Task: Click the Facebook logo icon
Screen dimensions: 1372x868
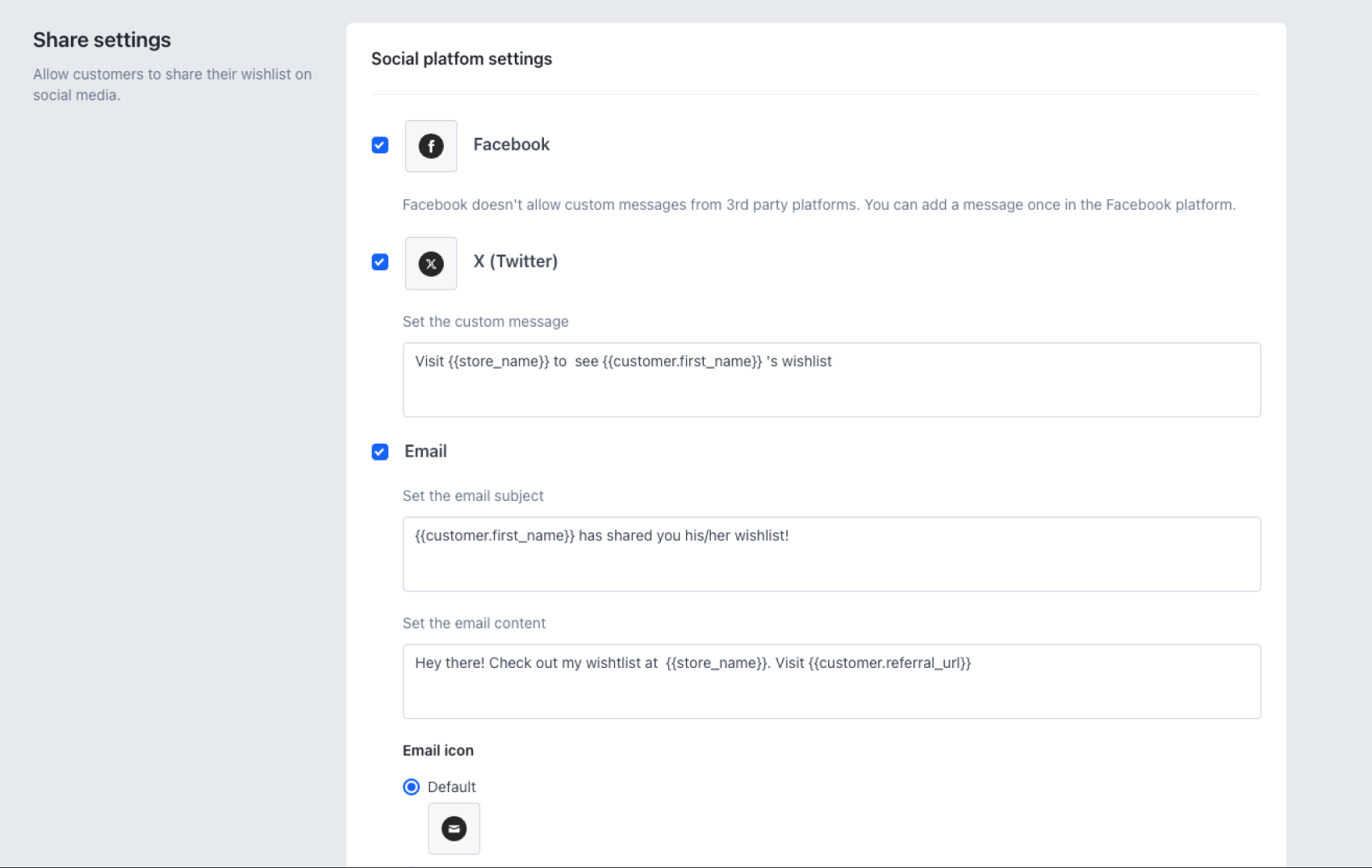Action: (430, 146)
